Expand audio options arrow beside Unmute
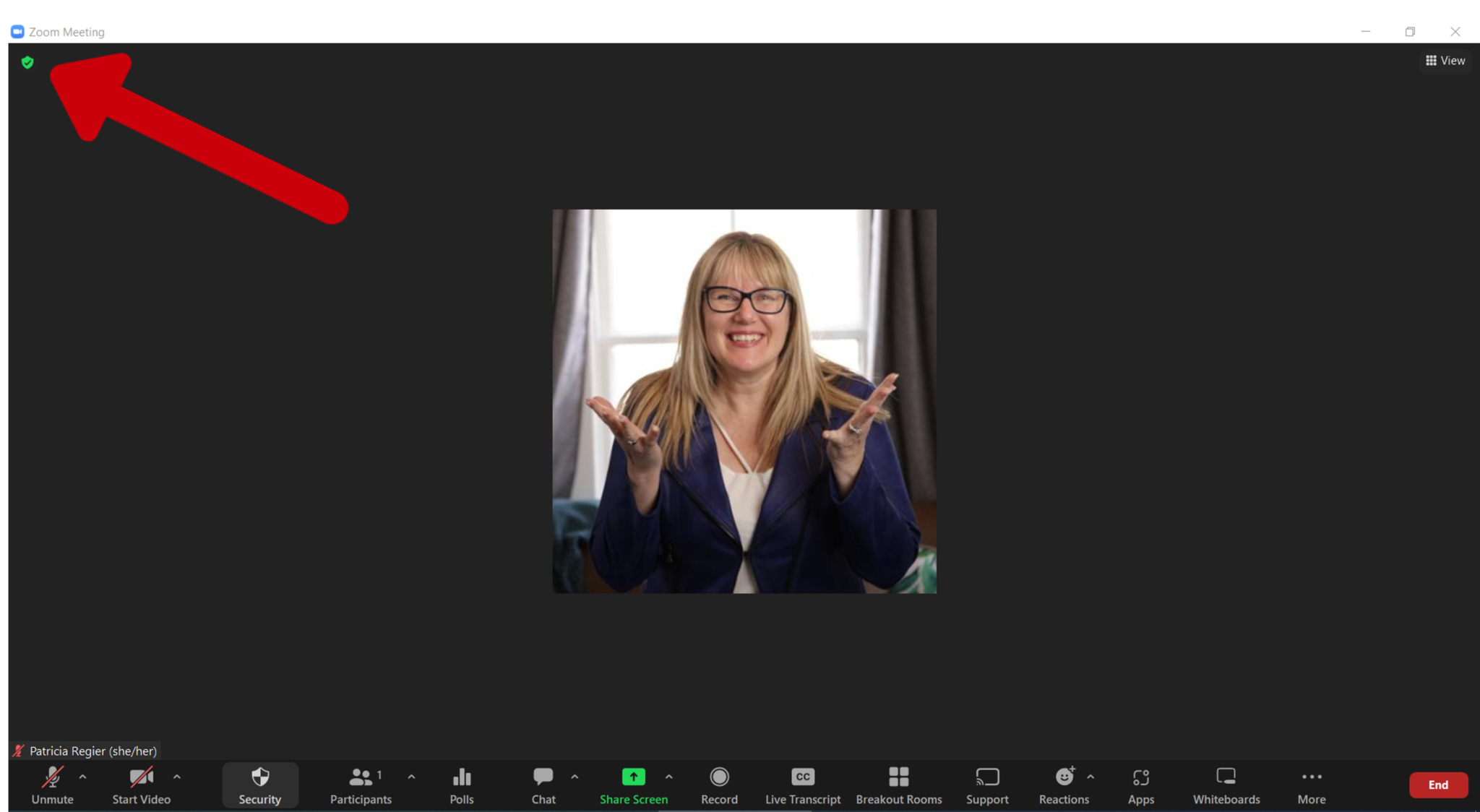 (82, 777)
